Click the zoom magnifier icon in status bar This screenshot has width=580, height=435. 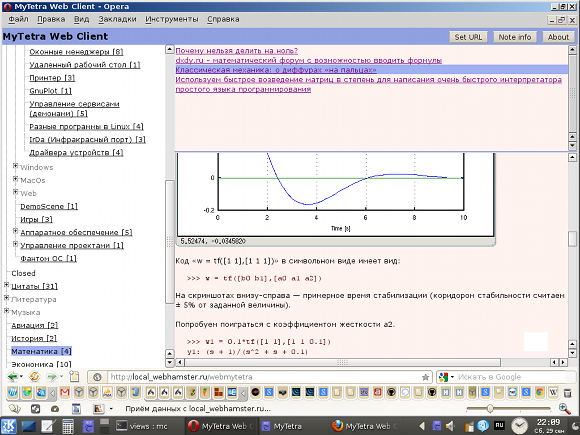click(x=564, y=409)
